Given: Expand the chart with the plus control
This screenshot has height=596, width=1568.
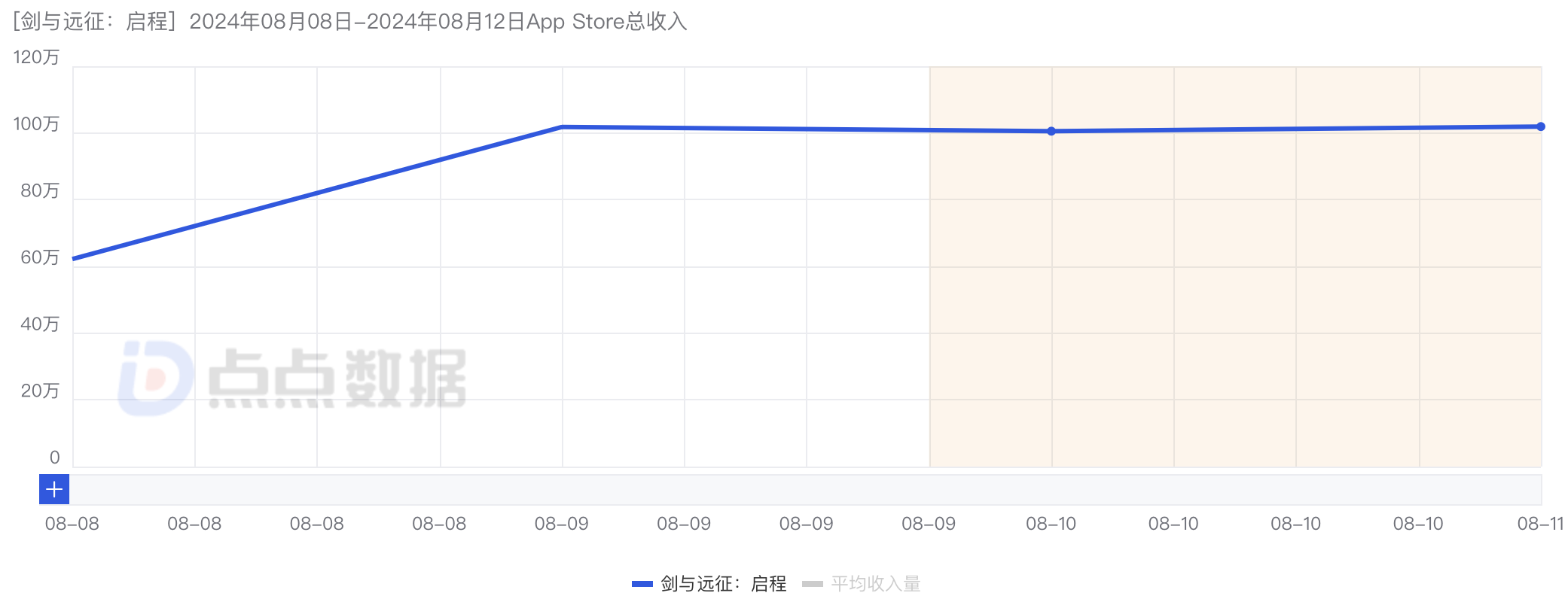Looking at the screenshot, I should 53,490.
